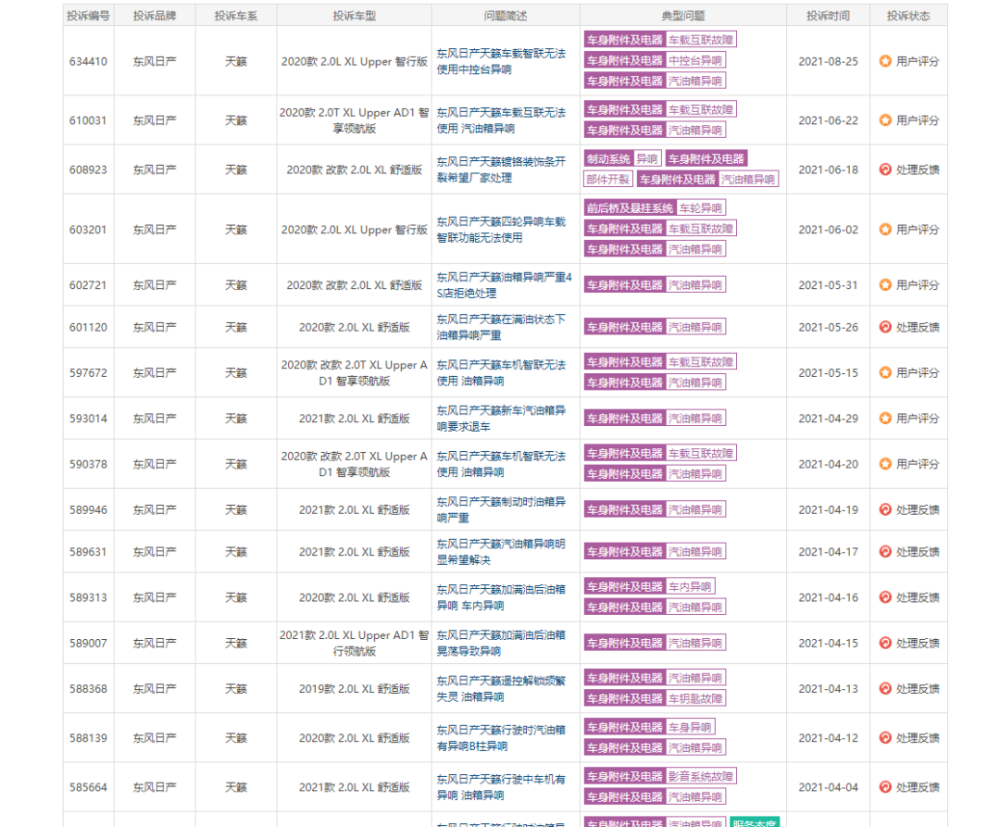Open the link 东风日产天籁新车汽油箱异响要求退车
This screenshot has height=827, width=1000.
[x=501, y=418]
